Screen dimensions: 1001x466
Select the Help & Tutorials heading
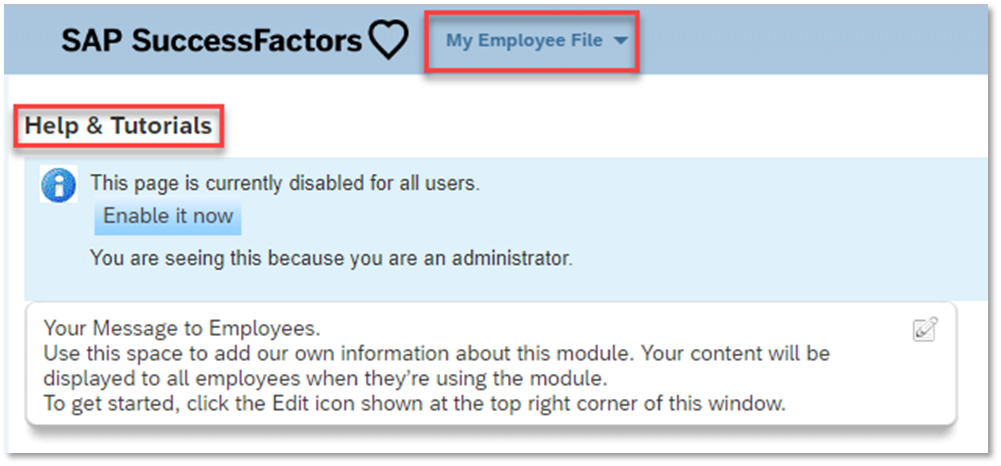click(x=118, y=126)
